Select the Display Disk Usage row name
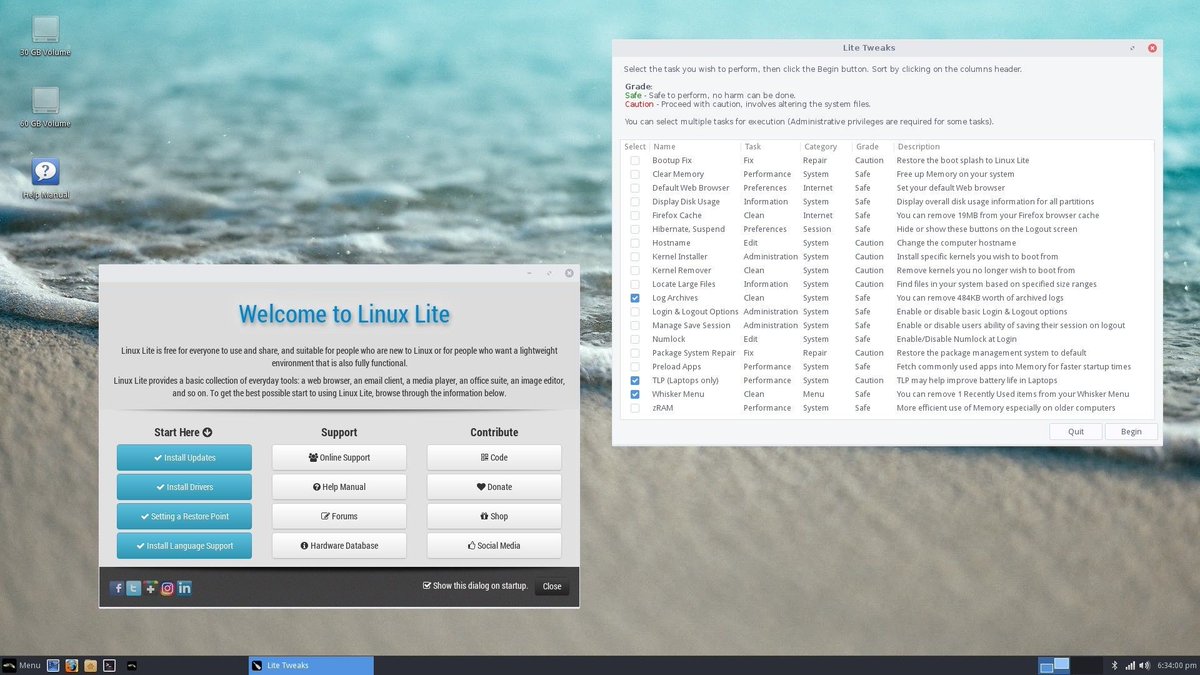This screenshot has width=1200, height=675. tap(686, 202)
